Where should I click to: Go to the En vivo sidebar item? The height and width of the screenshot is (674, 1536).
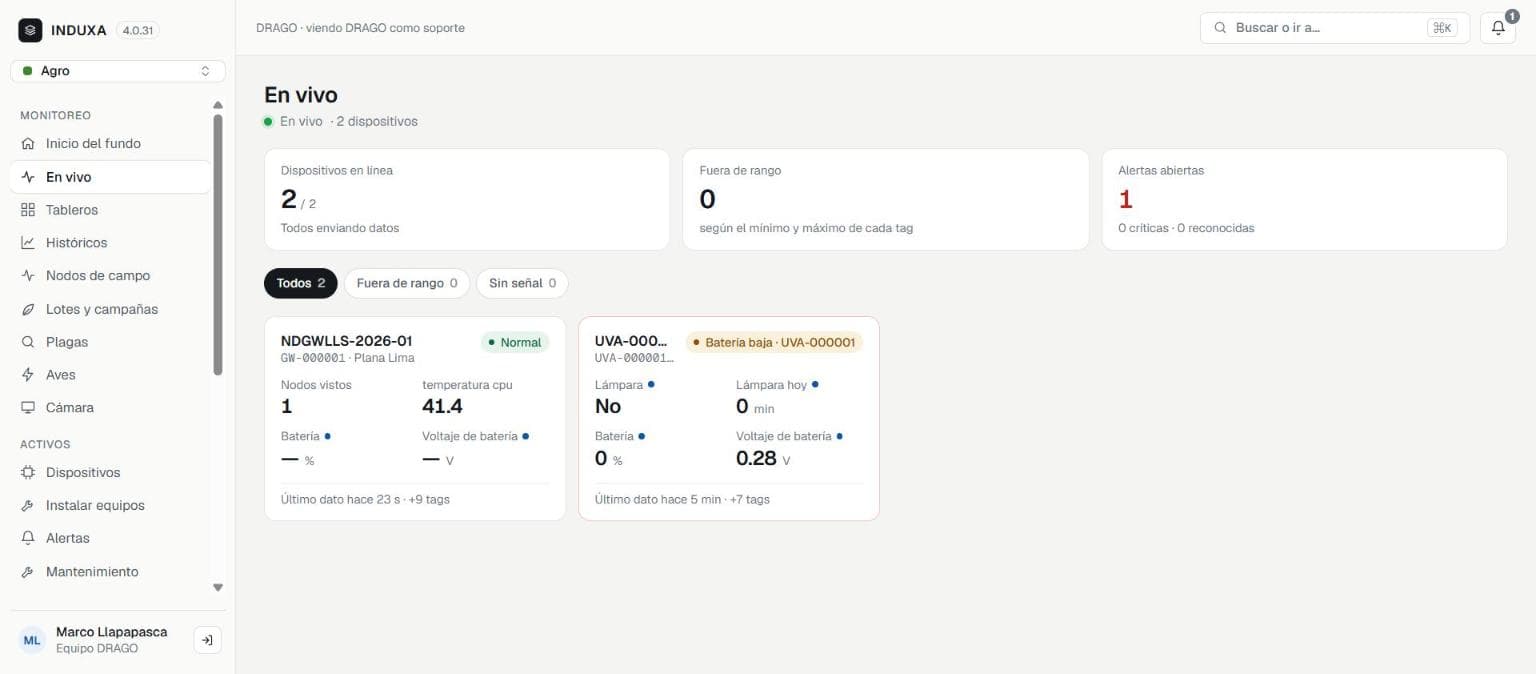click(111, 177)
